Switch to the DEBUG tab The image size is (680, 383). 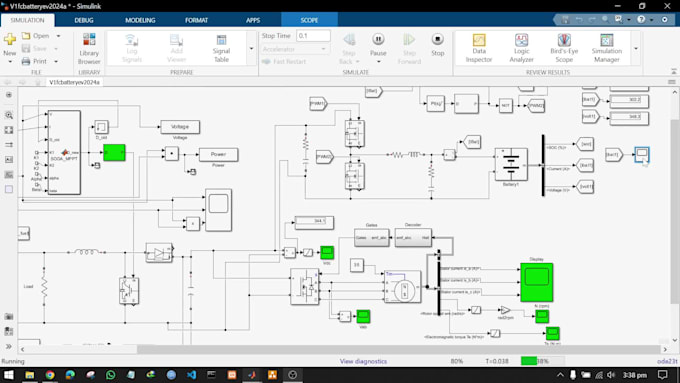tap(84, 20)
